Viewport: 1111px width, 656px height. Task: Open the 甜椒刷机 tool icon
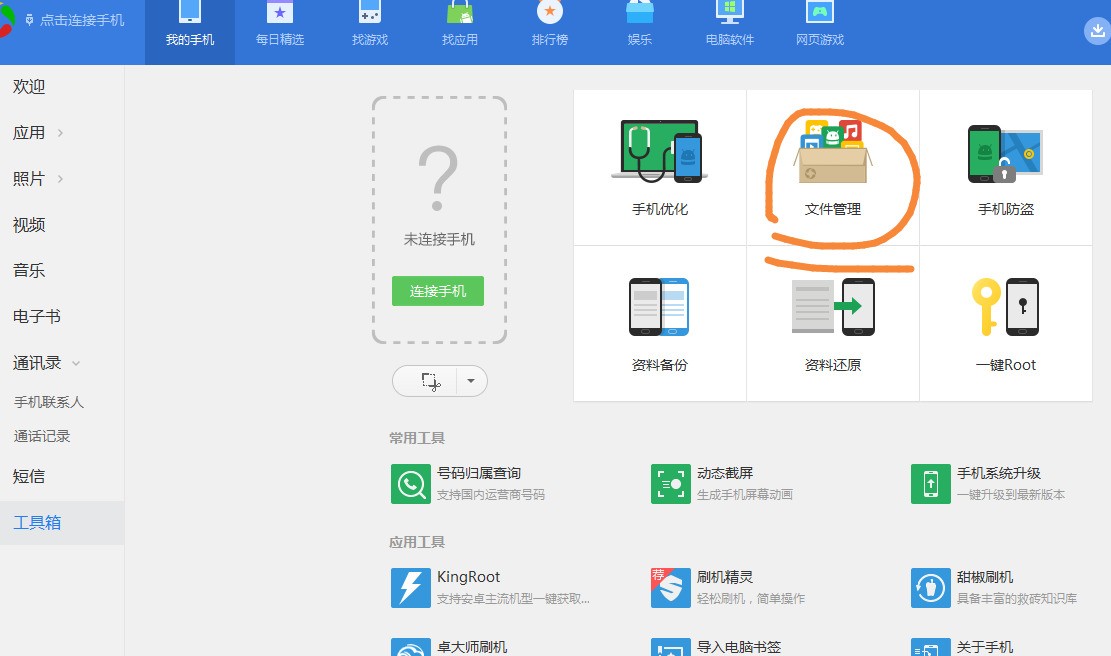pos(931,588)
